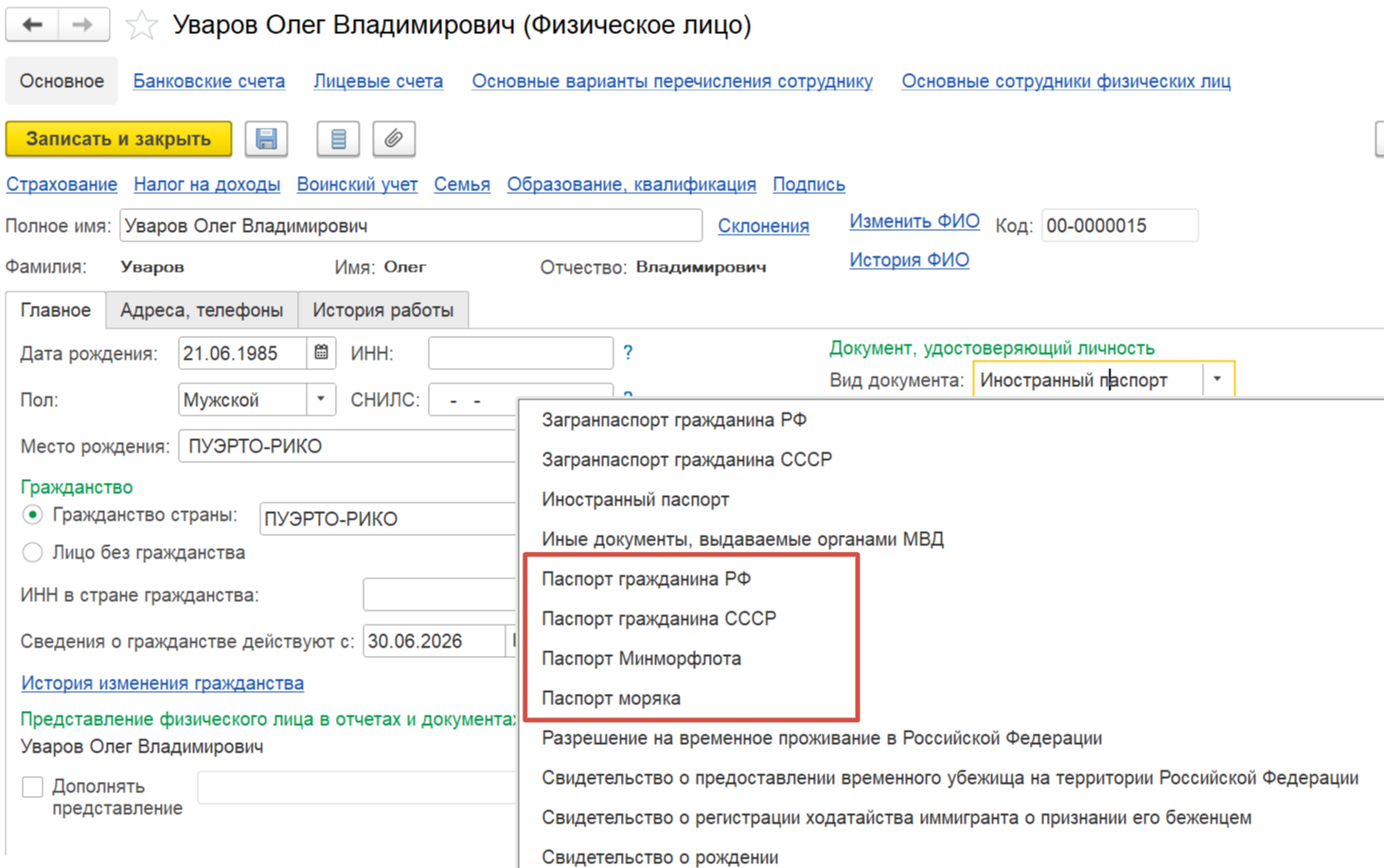Click the Вид документа text field
The height and width of the screenshot is (868, 1384).
pos(1089,380)
